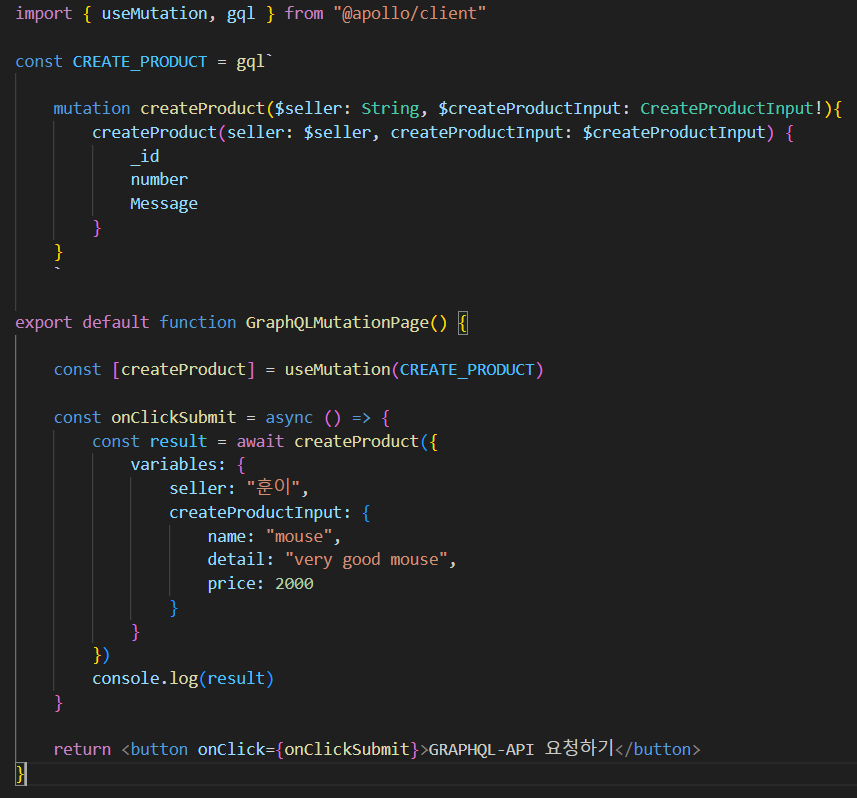
Task: Click the _id field in the query
Action: pos(145,156)
